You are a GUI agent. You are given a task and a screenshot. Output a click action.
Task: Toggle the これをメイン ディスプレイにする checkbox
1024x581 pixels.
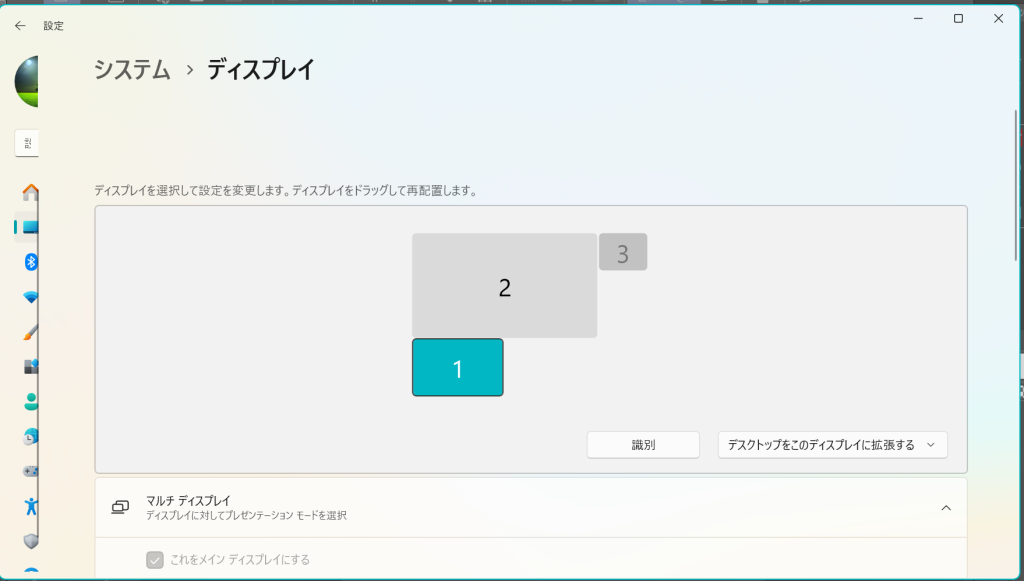pos(155,560)
